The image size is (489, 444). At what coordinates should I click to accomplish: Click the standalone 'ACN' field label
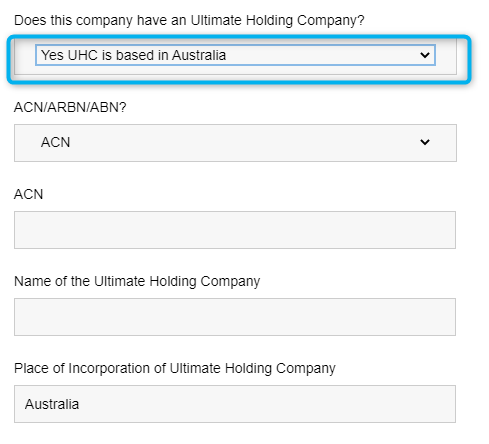pos(29,194)
